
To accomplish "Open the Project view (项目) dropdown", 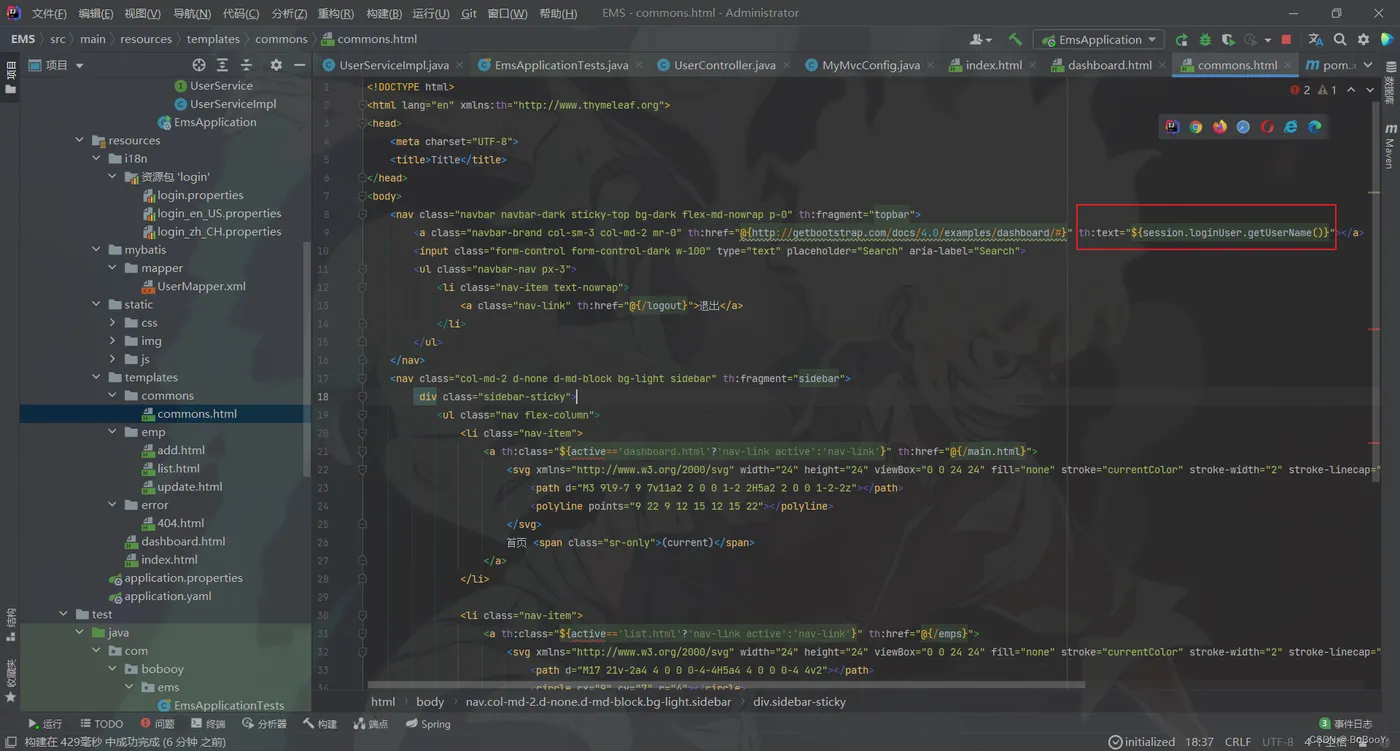I will point(56,65).
